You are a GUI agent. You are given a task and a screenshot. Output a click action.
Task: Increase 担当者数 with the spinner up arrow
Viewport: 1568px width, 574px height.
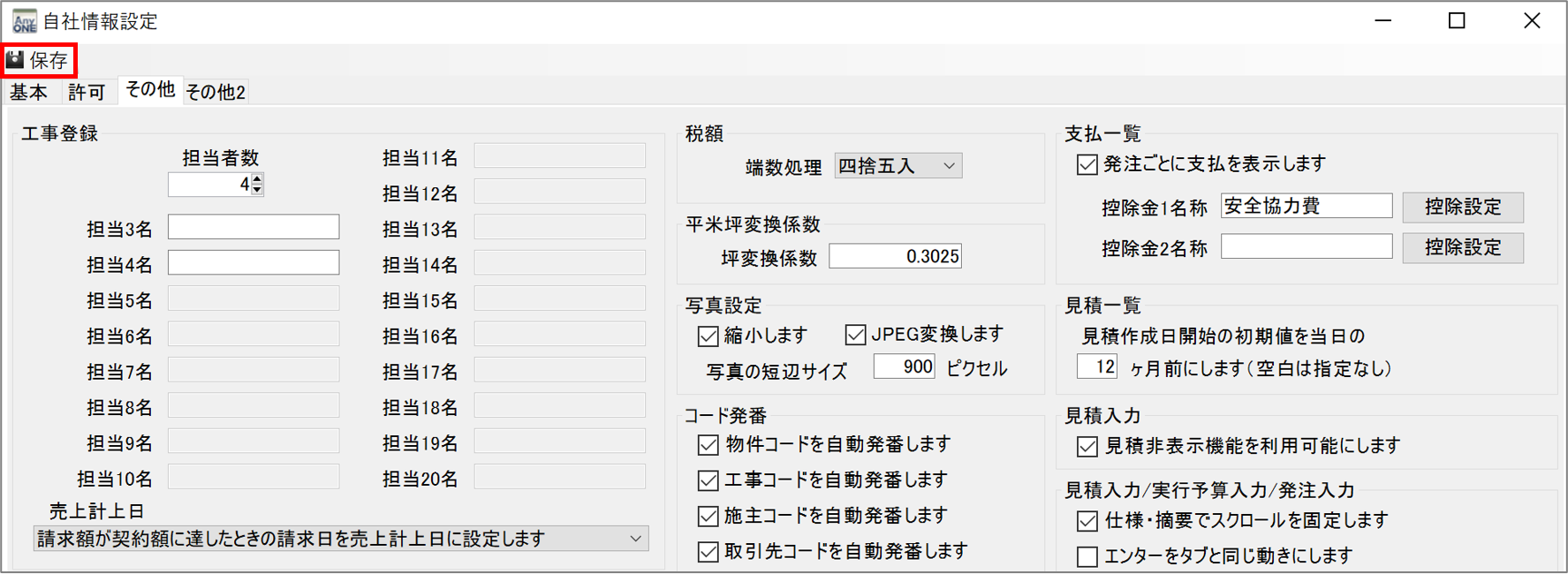pos(257,178)
